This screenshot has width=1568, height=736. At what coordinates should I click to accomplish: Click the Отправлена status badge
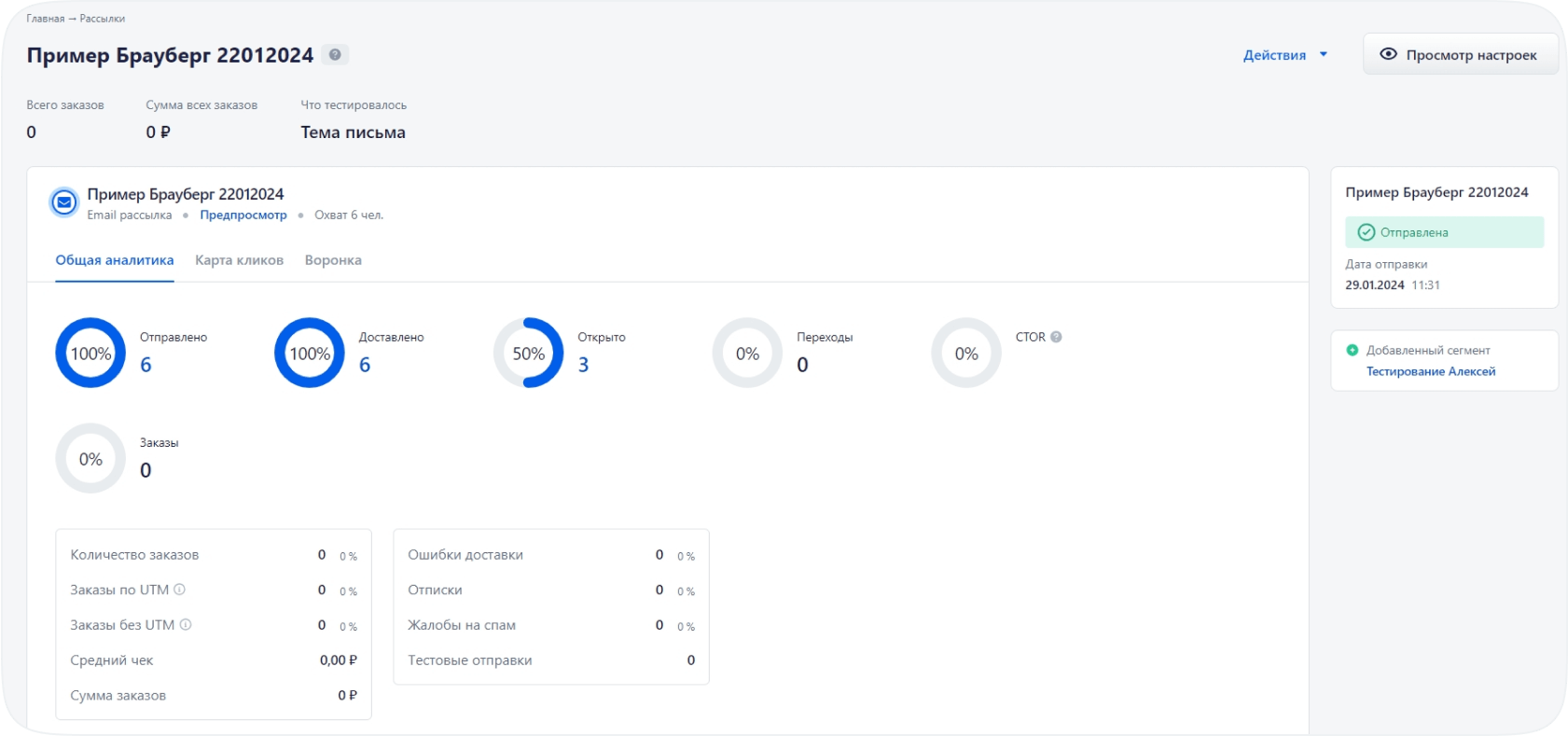[x=1444, y=232]
